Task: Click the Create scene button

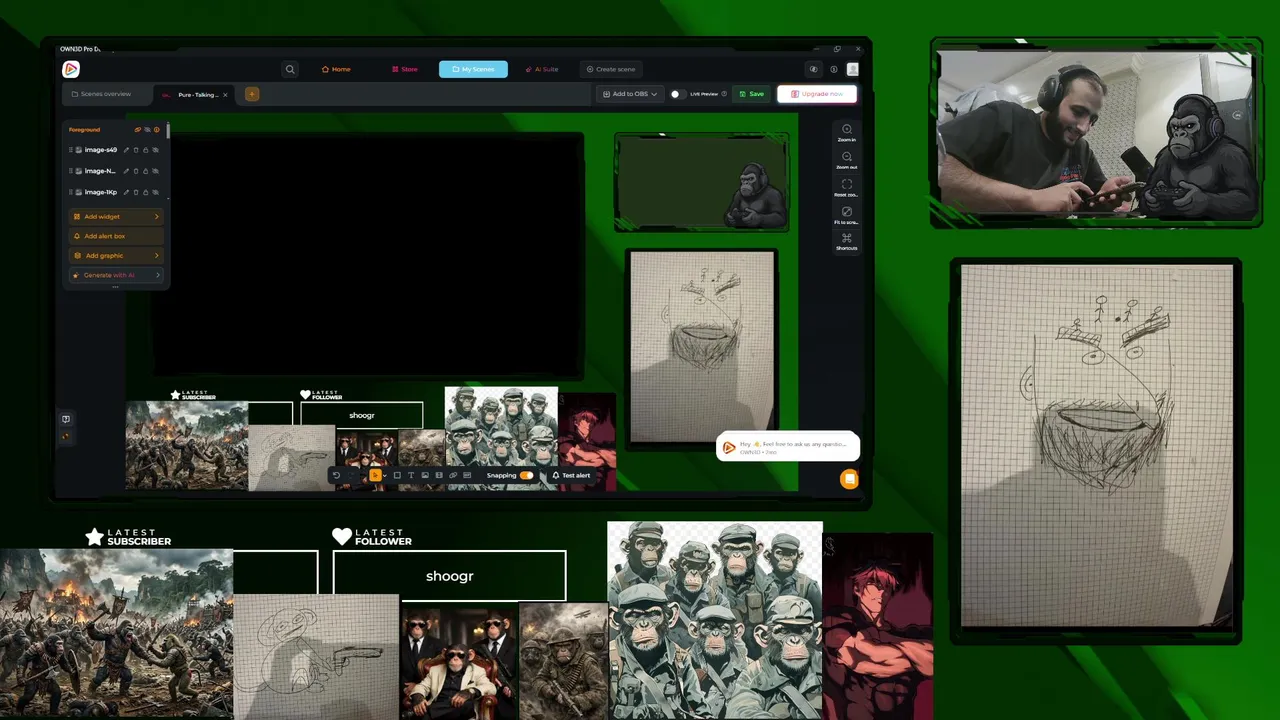Action: coord(610,69)
